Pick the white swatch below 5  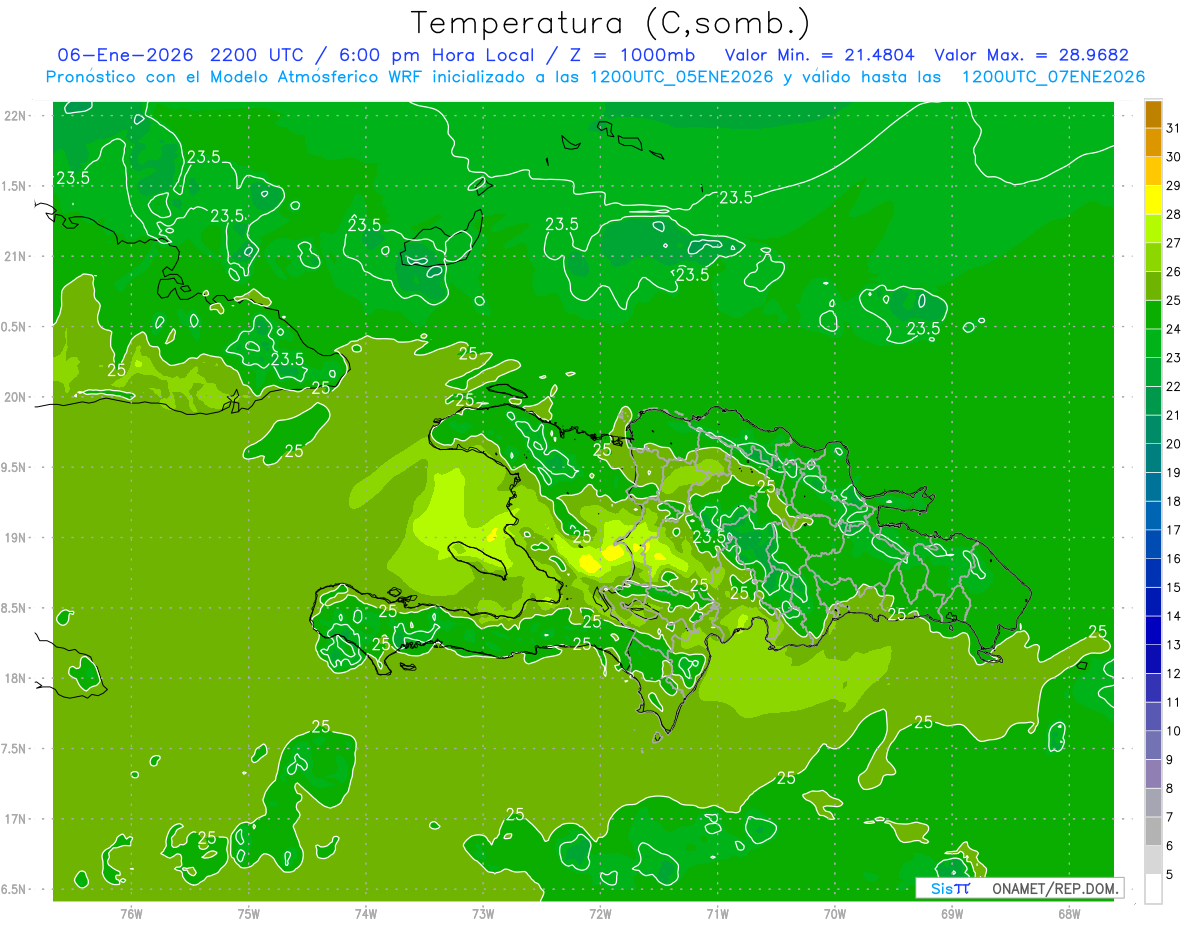(x=1153, y=889)
